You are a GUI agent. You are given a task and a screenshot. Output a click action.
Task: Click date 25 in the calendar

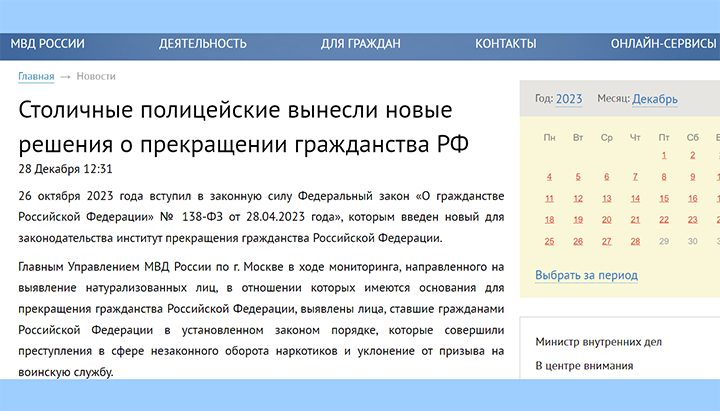(x=549, y=241)
